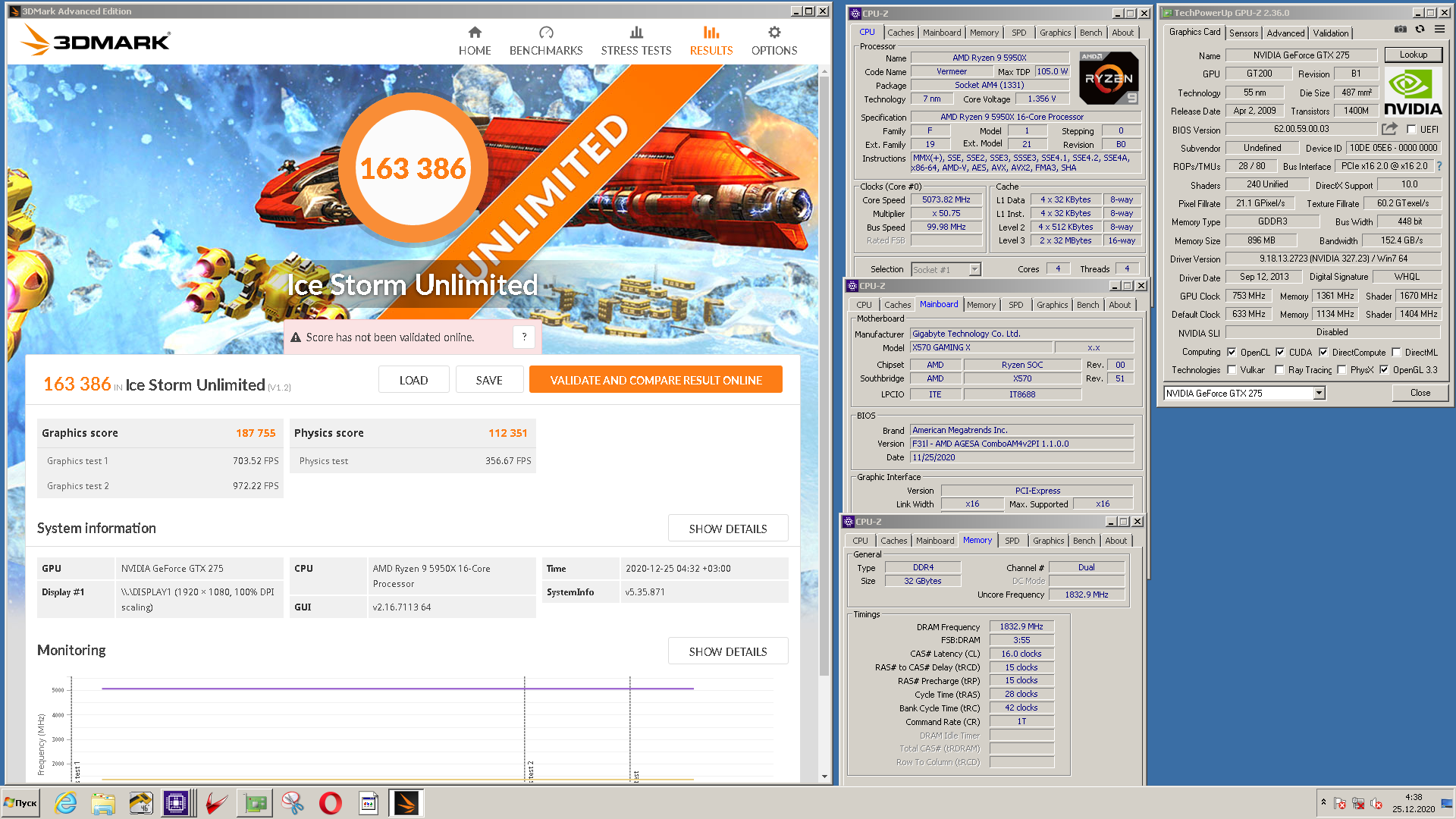Take GPU-Z screenshot with camera icon

click(x=1401, y=30)
